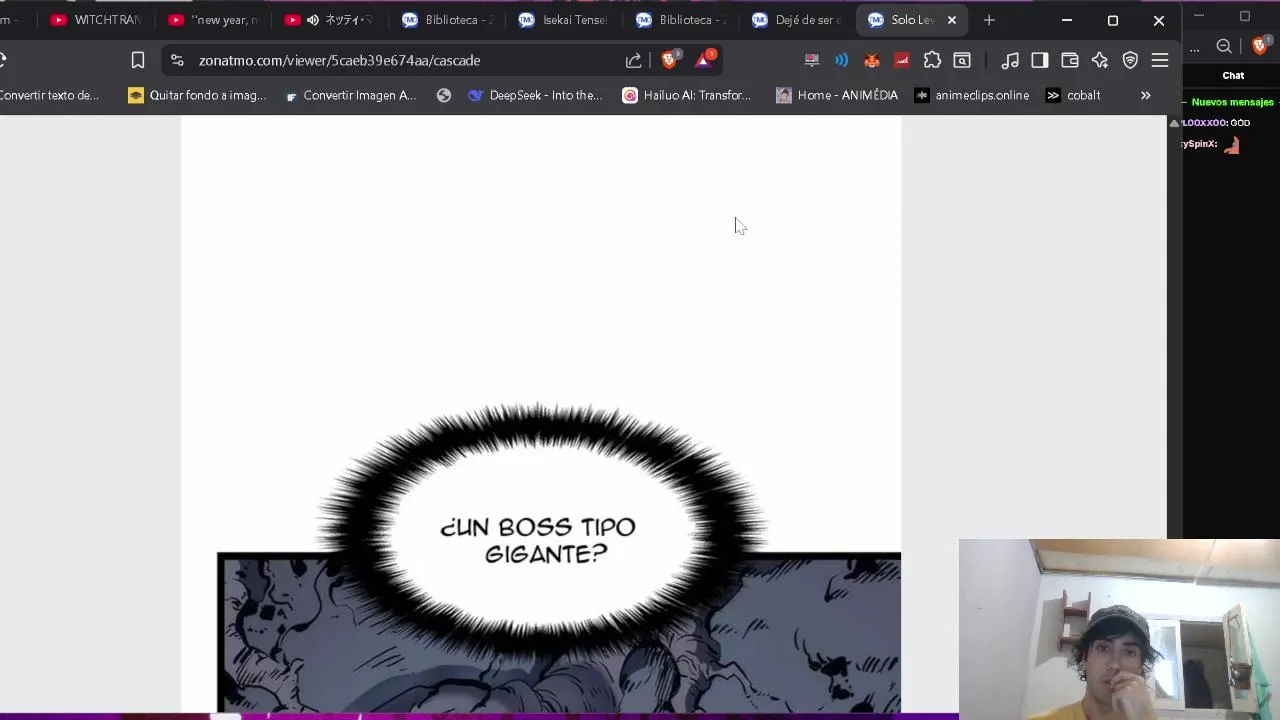Close the Solo Leveling tab
Viewport: 1280px width, 720px height.
click(x=952, y=20)
